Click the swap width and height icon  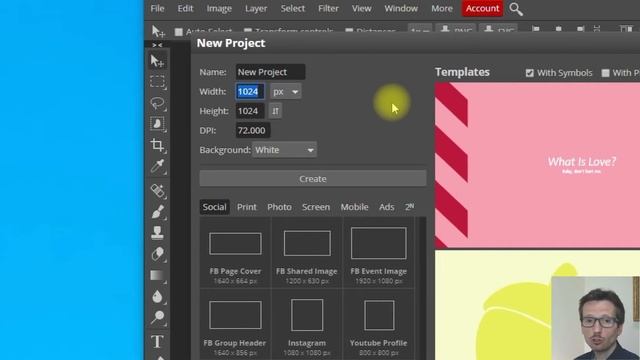tap(275, 111)
